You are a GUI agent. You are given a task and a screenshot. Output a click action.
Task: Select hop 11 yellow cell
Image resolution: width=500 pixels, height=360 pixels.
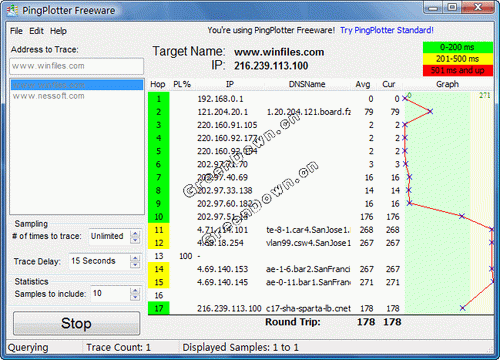[159, 230]
